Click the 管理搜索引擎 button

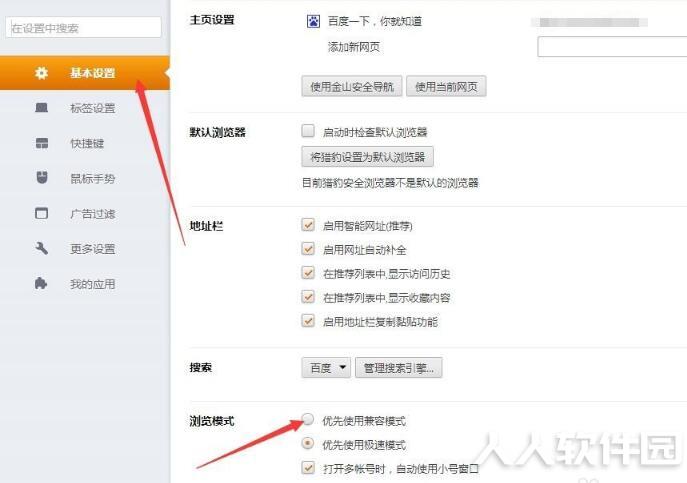click(398, 367)
